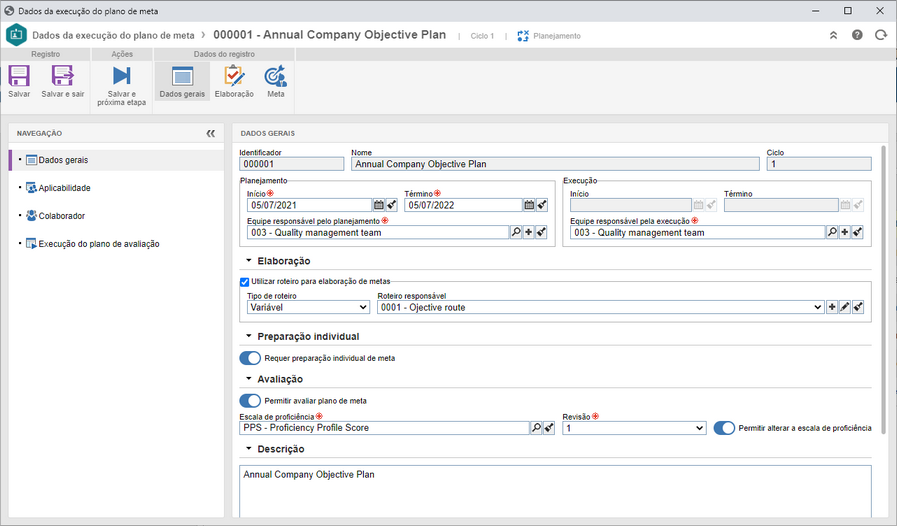Click Dados da execução breadcrumb text
The width and height of the screenshot is (897, 526).
[x=113, y=35]
